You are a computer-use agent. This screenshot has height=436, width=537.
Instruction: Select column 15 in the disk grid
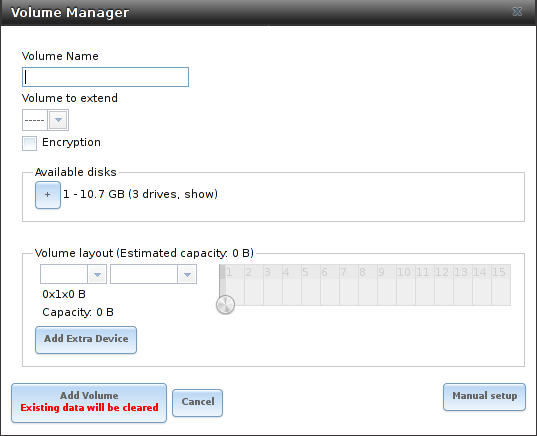501,285
